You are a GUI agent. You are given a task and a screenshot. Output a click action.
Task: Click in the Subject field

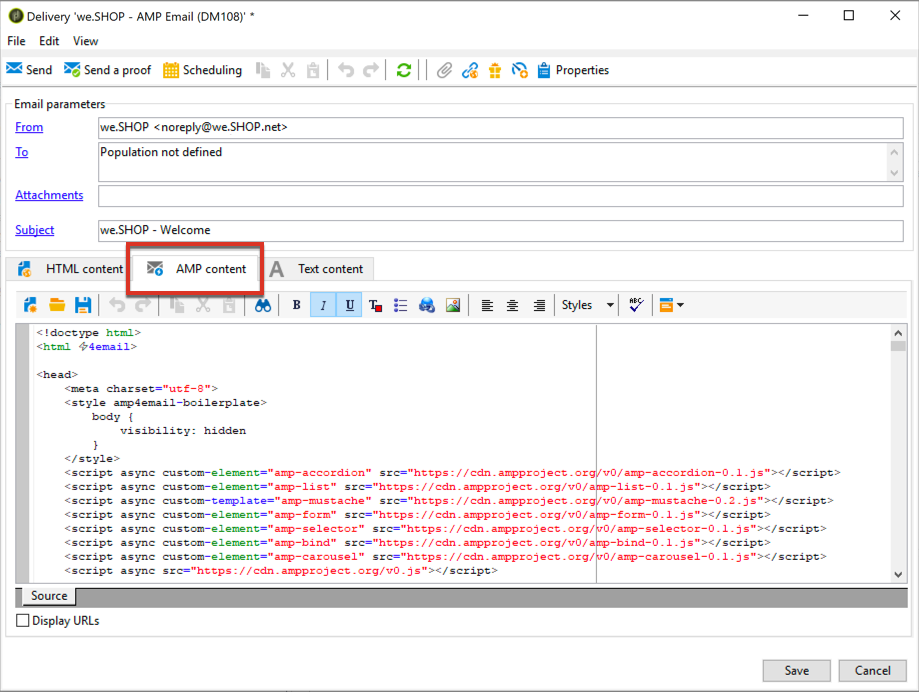[x=501, y=230]
